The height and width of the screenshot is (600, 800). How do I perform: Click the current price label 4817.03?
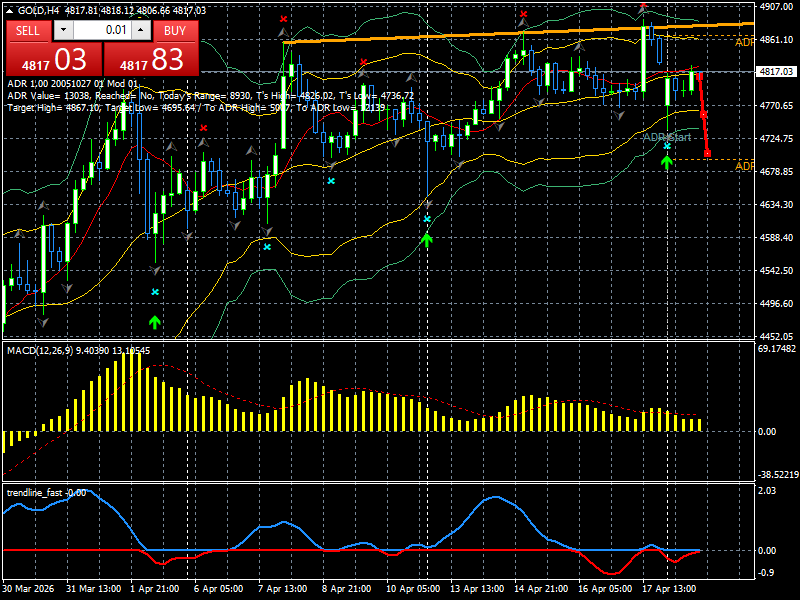[776, 71]
